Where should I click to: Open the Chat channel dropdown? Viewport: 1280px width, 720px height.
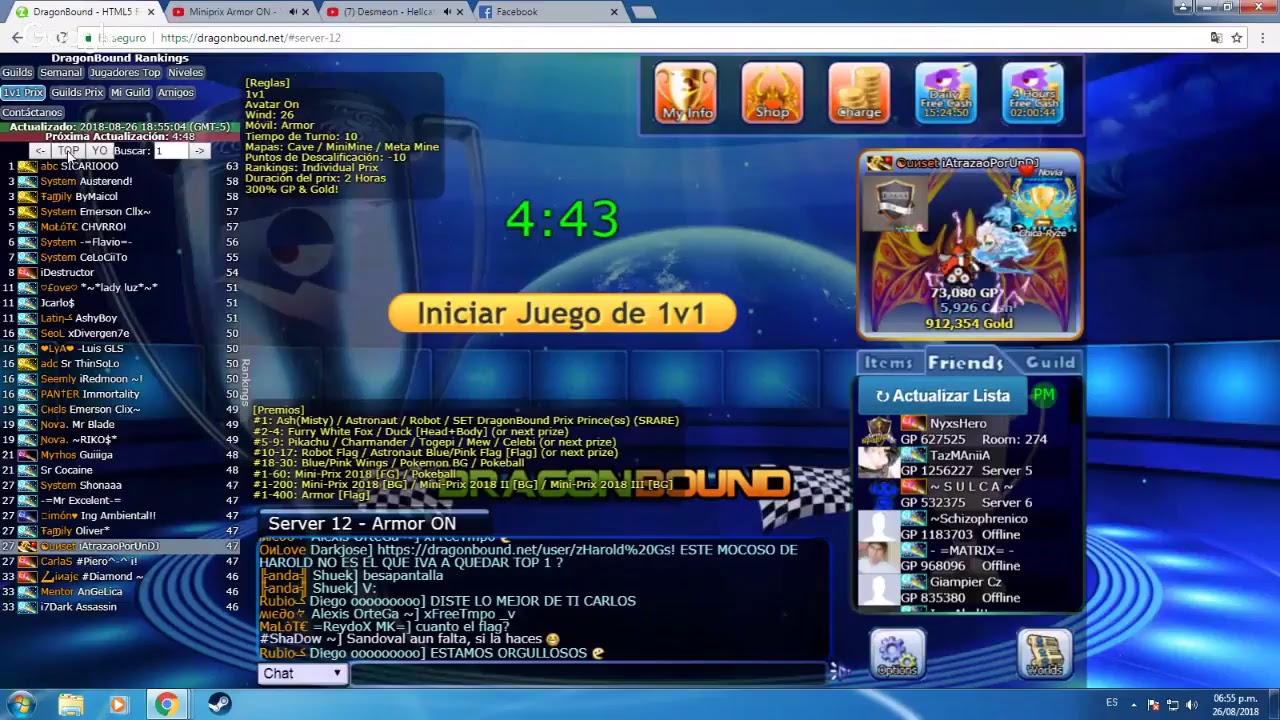pyautogui.click(x=303, y=673)
